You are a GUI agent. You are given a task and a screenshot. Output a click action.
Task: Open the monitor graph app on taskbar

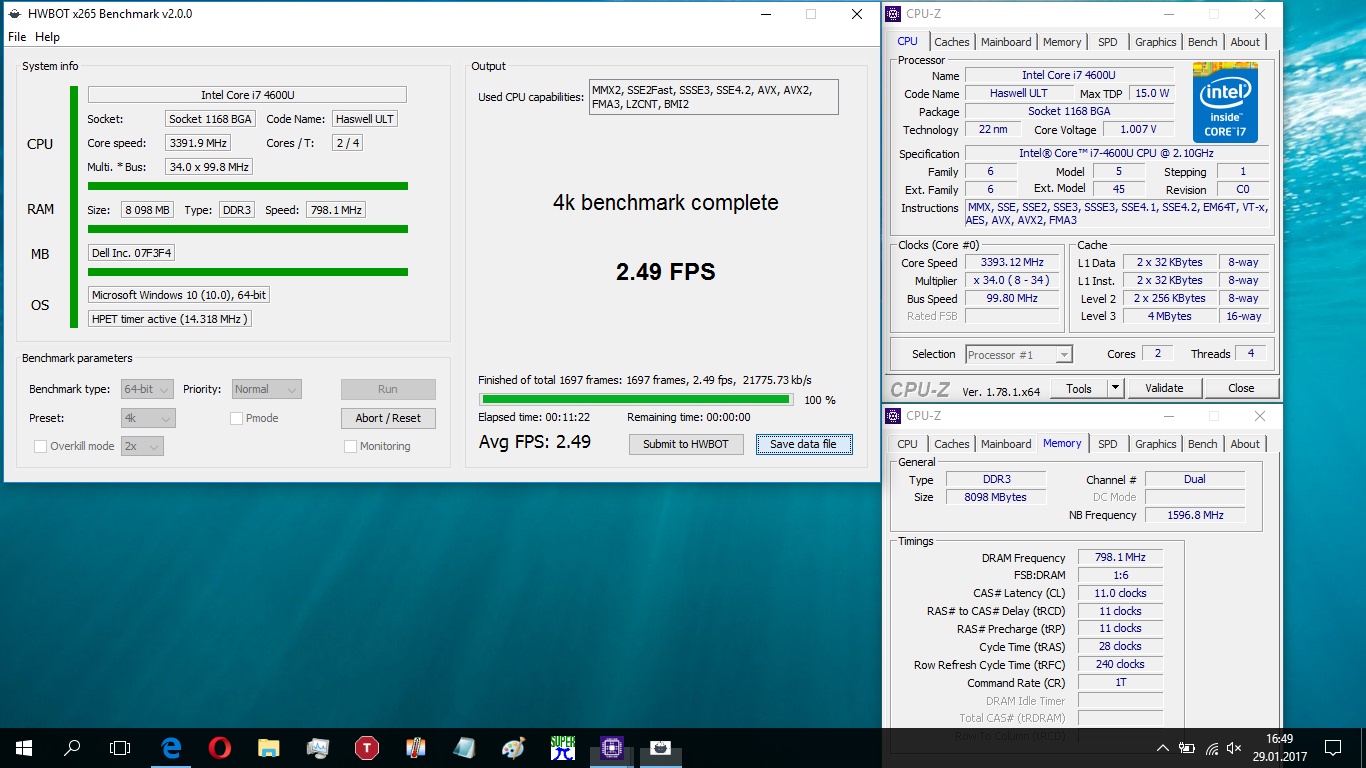pos(318,747)
